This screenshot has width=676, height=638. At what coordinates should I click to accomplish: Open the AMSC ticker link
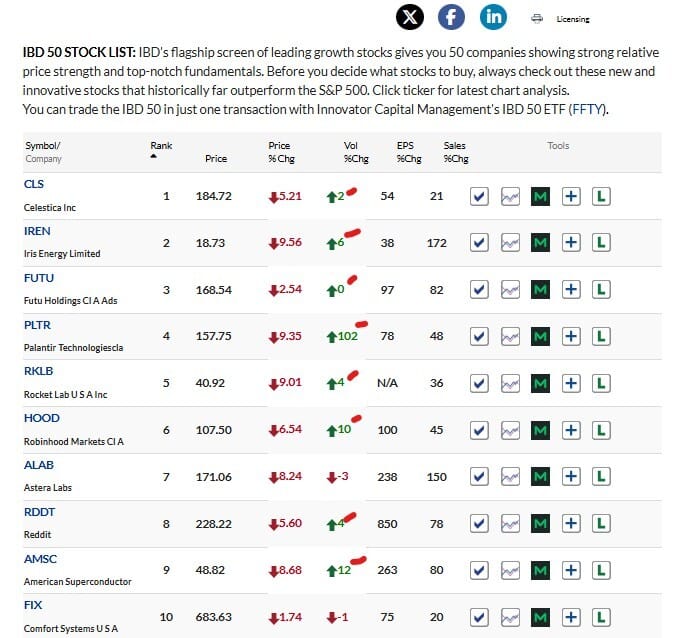tap(40, 559)
